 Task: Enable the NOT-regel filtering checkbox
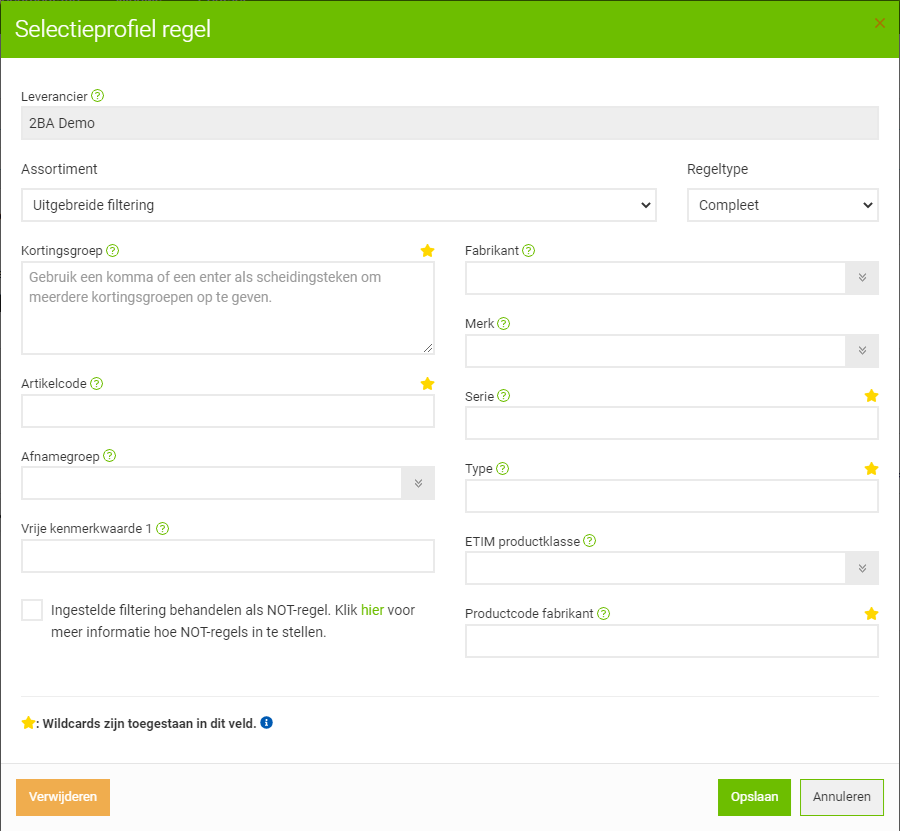31,609
